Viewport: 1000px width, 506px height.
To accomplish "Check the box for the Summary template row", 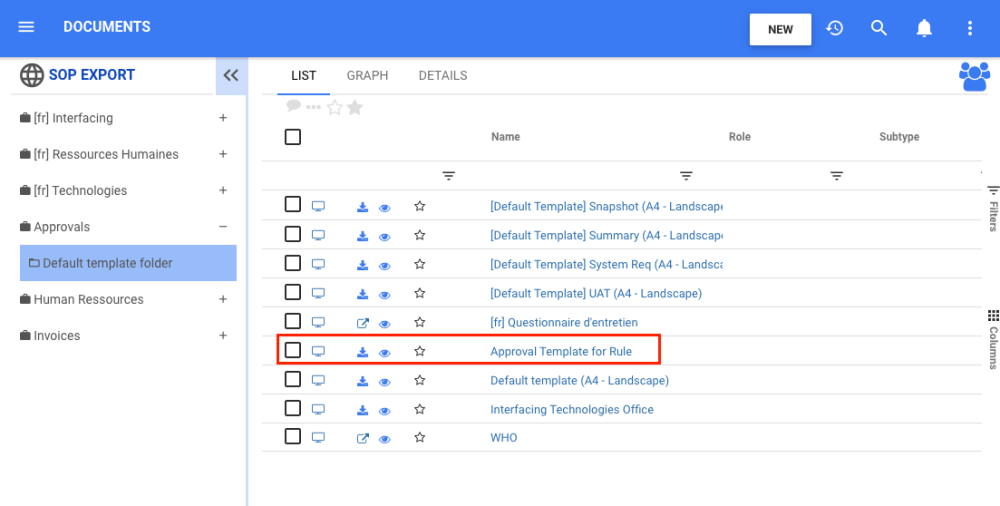I will (293, 234).
